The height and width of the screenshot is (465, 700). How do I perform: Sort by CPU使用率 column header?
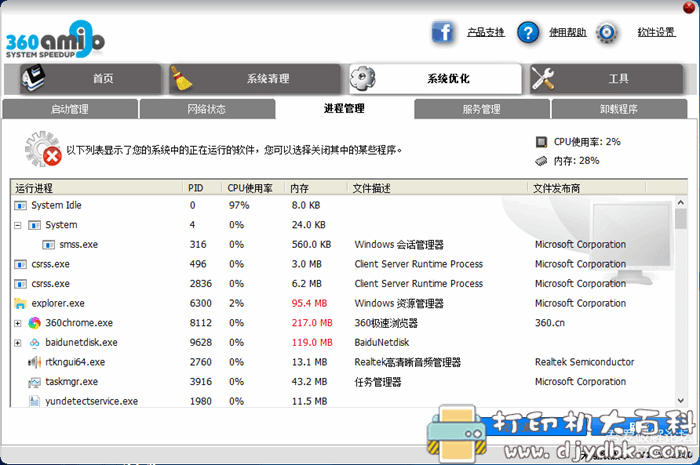[x=254, y=188]
